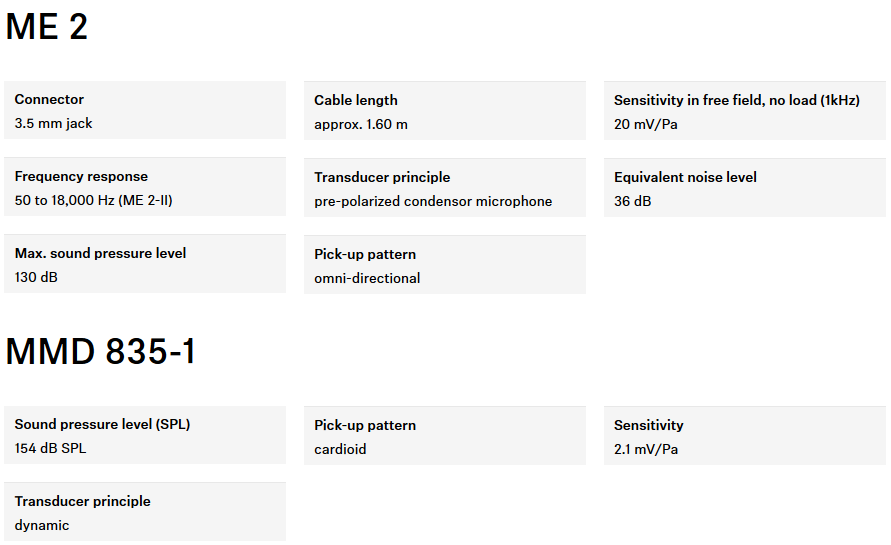Screen dimensions: 891x545
Task: Select the Equivalent noise level label
Action: point(685,178)
